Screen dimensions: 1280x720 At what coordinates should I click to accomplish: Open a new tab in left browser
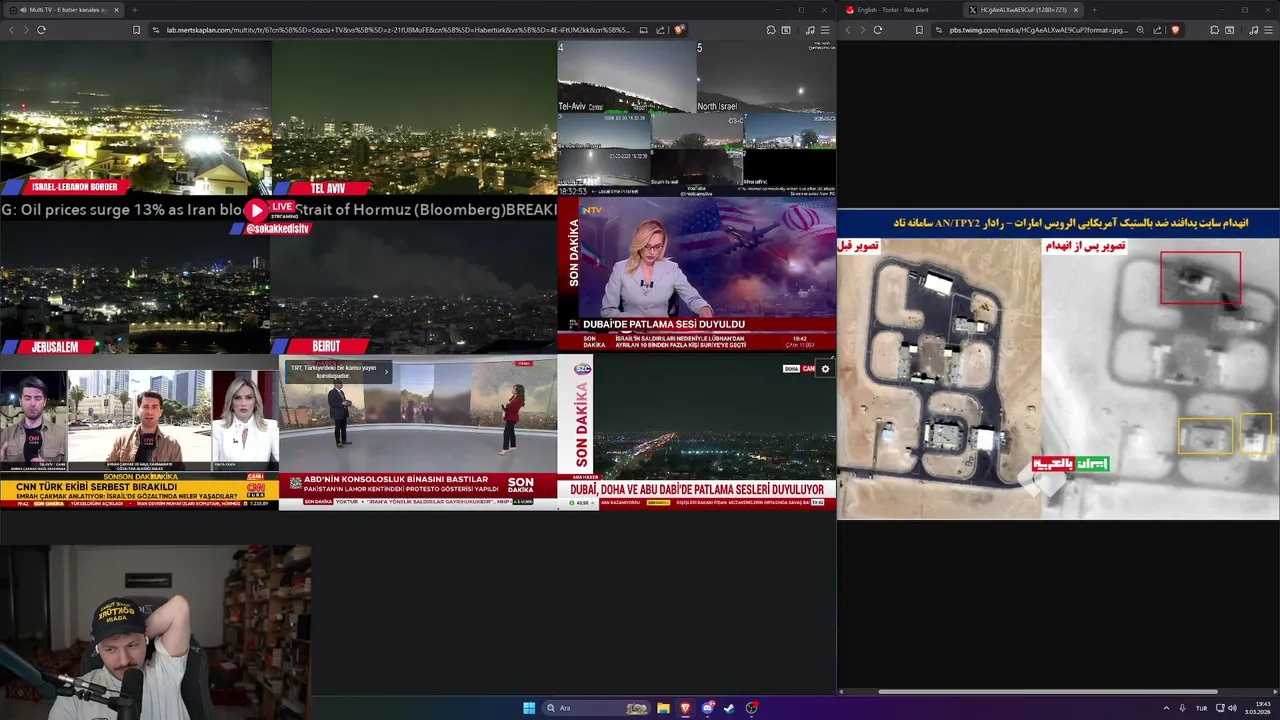tap(135, 10)
